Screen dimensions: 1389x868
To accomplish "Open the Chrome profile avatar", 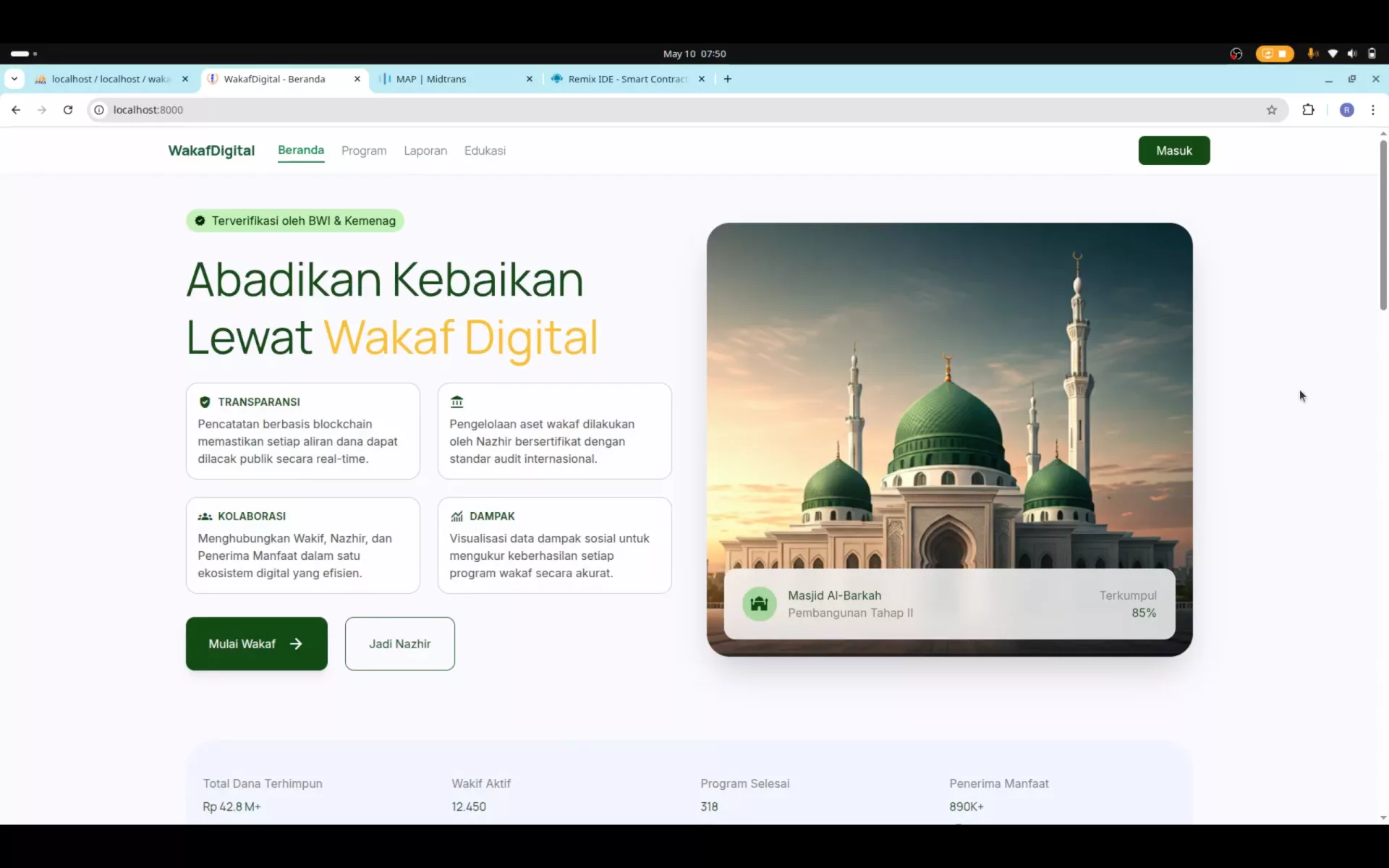I will (1347, 110).
